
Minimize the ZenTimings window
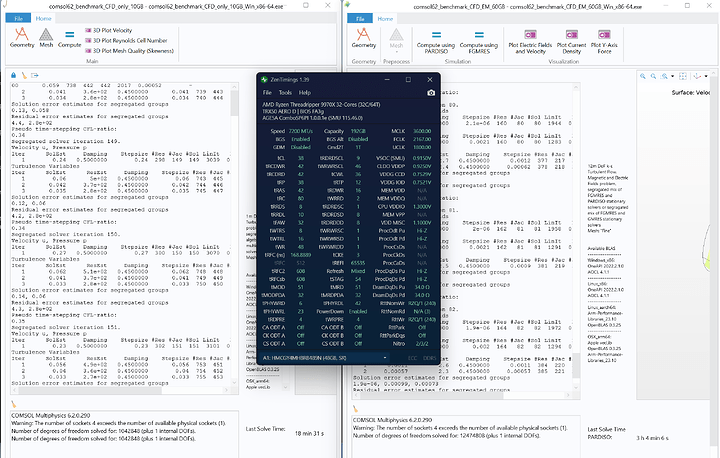(x=387, y=79)
